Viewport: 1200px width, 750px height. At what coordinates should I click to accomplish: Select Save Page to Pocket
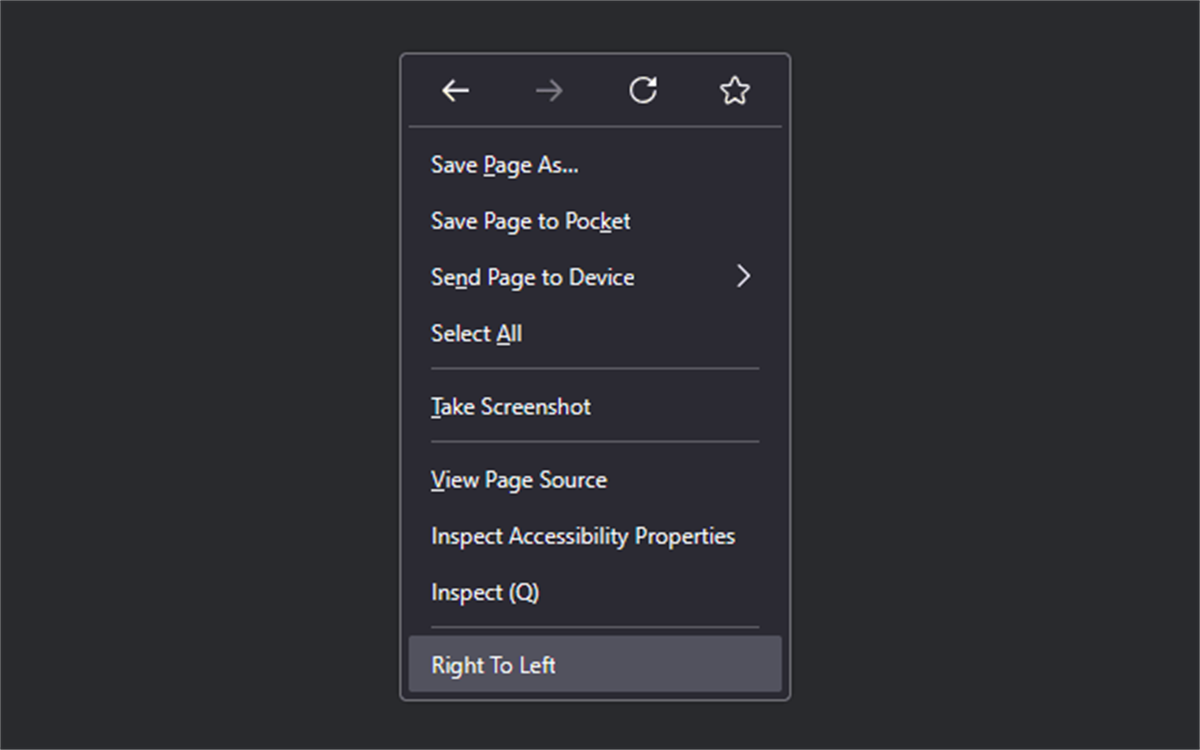[595, 221]
